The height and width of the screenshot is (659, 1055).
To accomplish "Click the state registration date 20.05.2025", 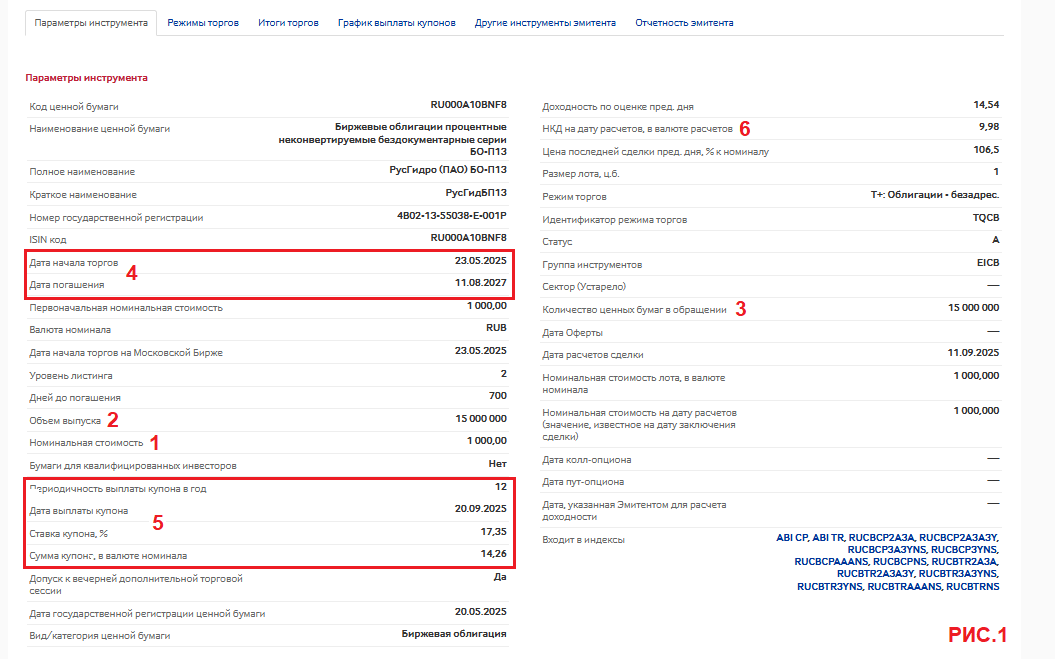I will [480, 612].
